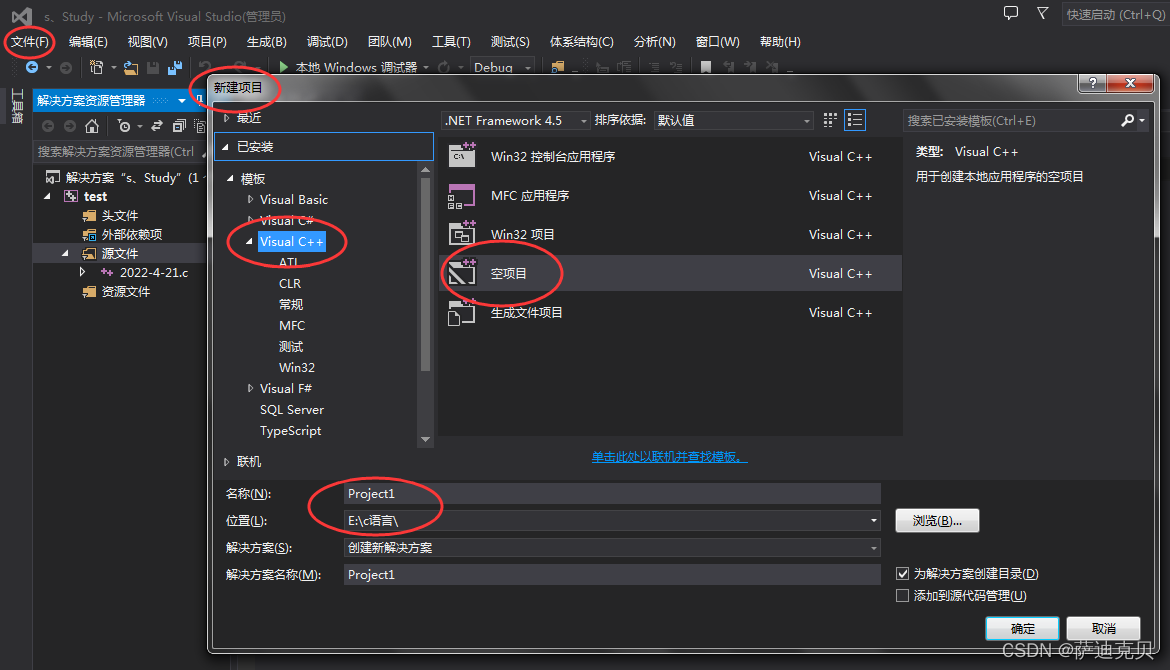Click the pending changes filter clock icon
Image resolution: width=1170 pixels, height=670 pixels.
point(124,126)
